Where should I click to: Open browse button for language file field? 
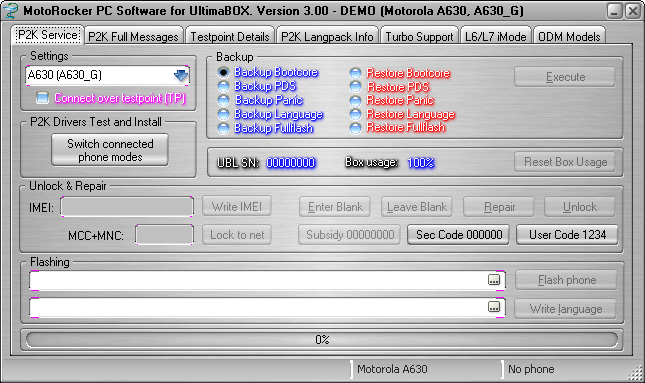click(x=494, y=307)
